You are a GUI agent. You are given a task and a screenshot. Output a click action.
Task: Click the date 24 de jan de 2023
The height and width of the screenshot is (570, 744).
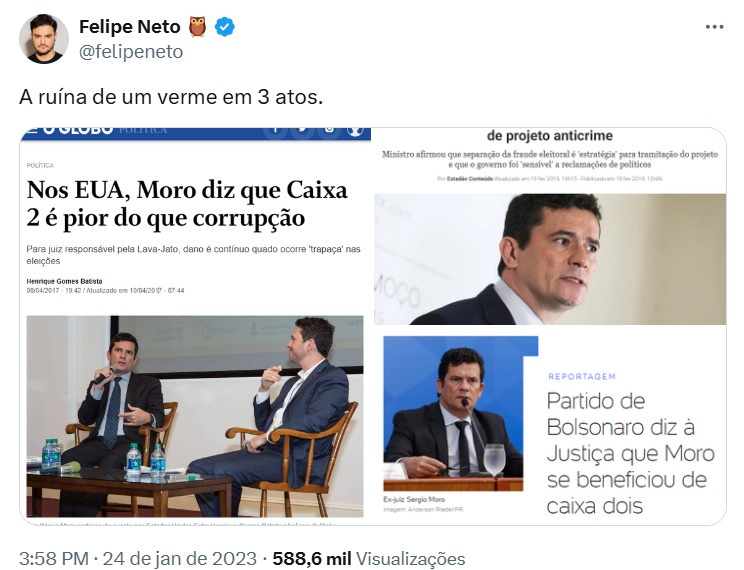[x=180, y=559]
